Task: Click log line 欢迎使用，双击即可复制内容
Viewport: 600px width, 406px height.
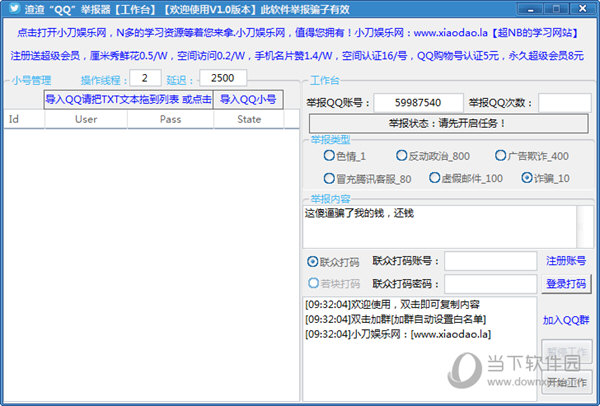Action: (392, 305)
